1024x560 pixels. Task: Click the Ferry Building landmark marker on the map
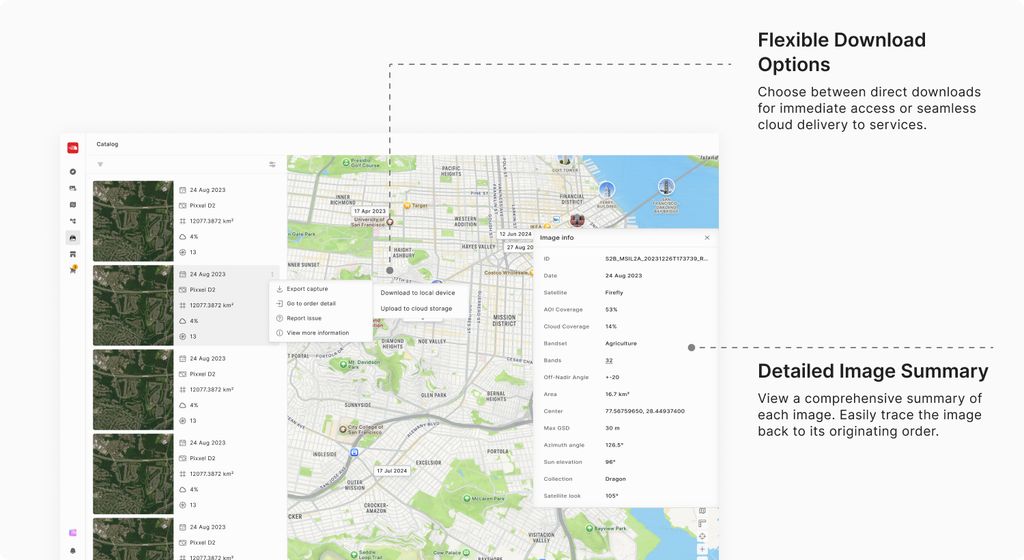point(607,191)
